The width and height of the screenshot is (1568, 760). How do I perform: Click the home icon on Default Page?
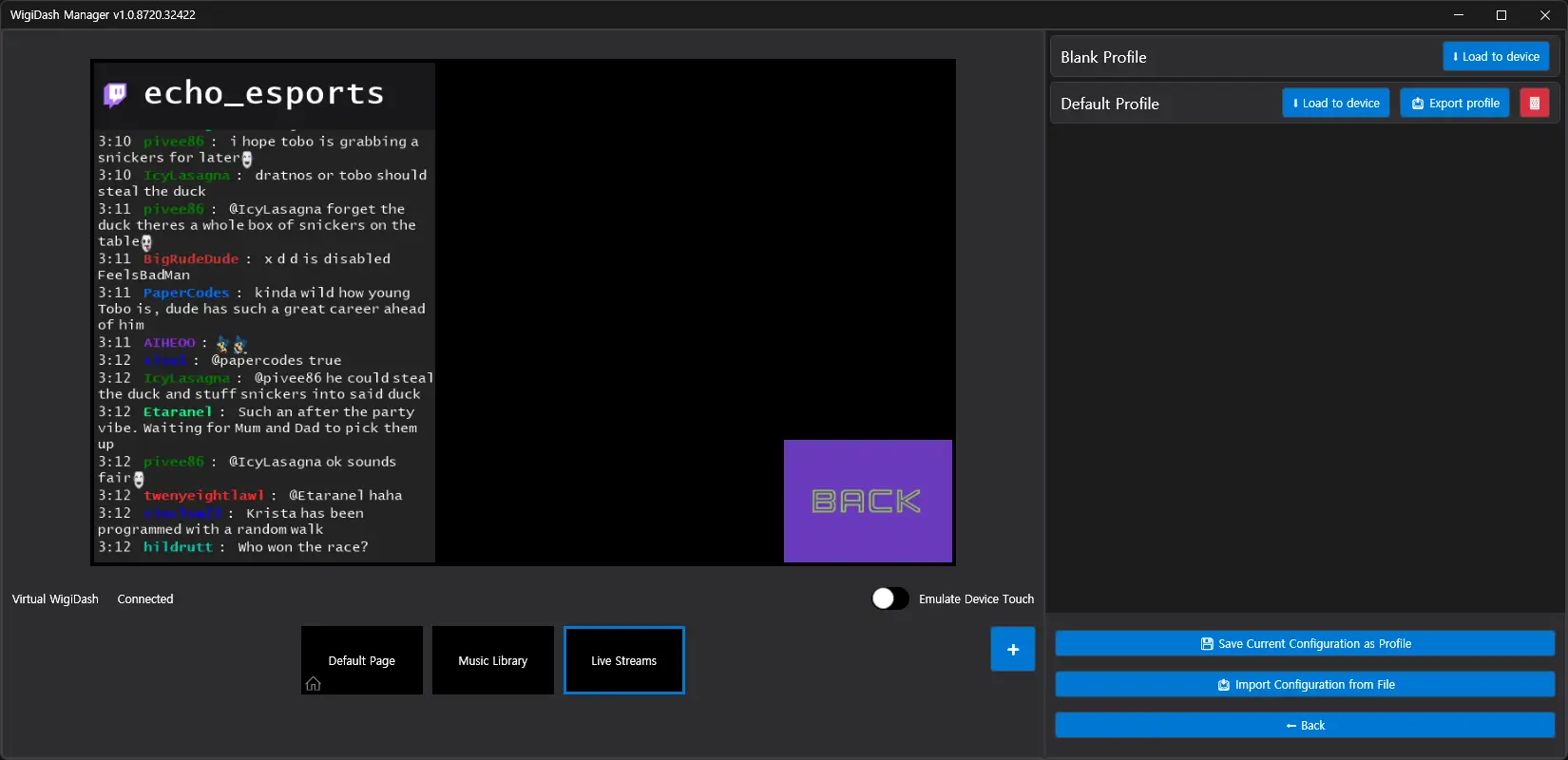[314, 684]
